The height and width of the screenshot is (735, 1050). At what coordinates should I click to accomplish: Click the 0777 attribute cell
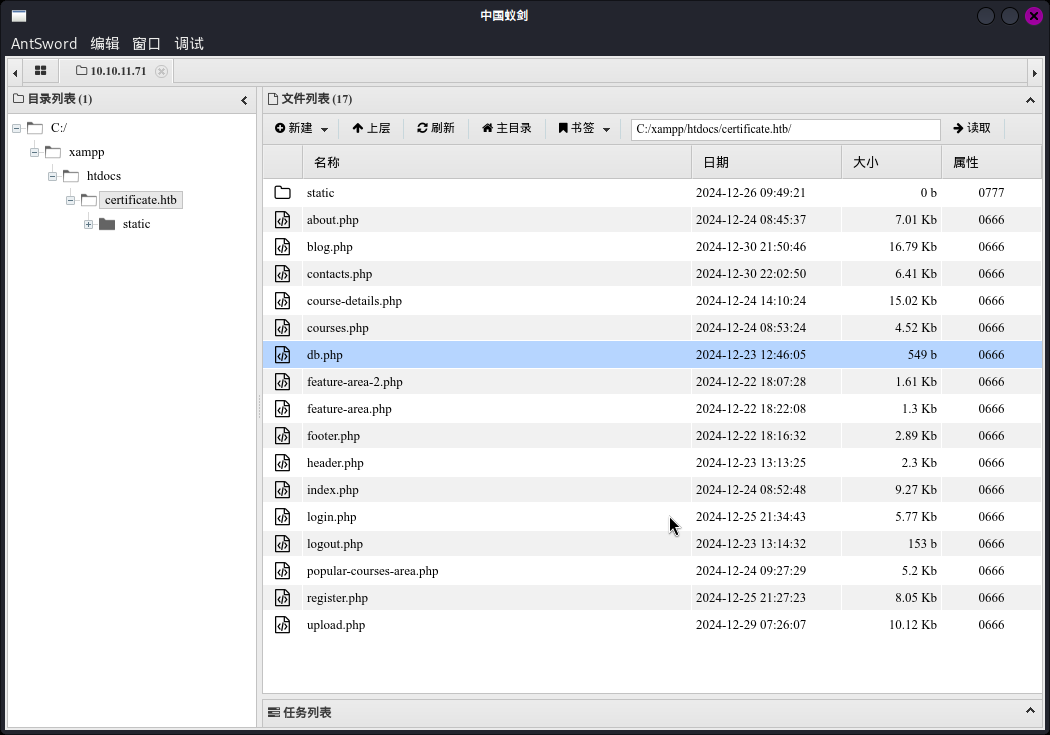pyautogui.click(x=991, y=193)
